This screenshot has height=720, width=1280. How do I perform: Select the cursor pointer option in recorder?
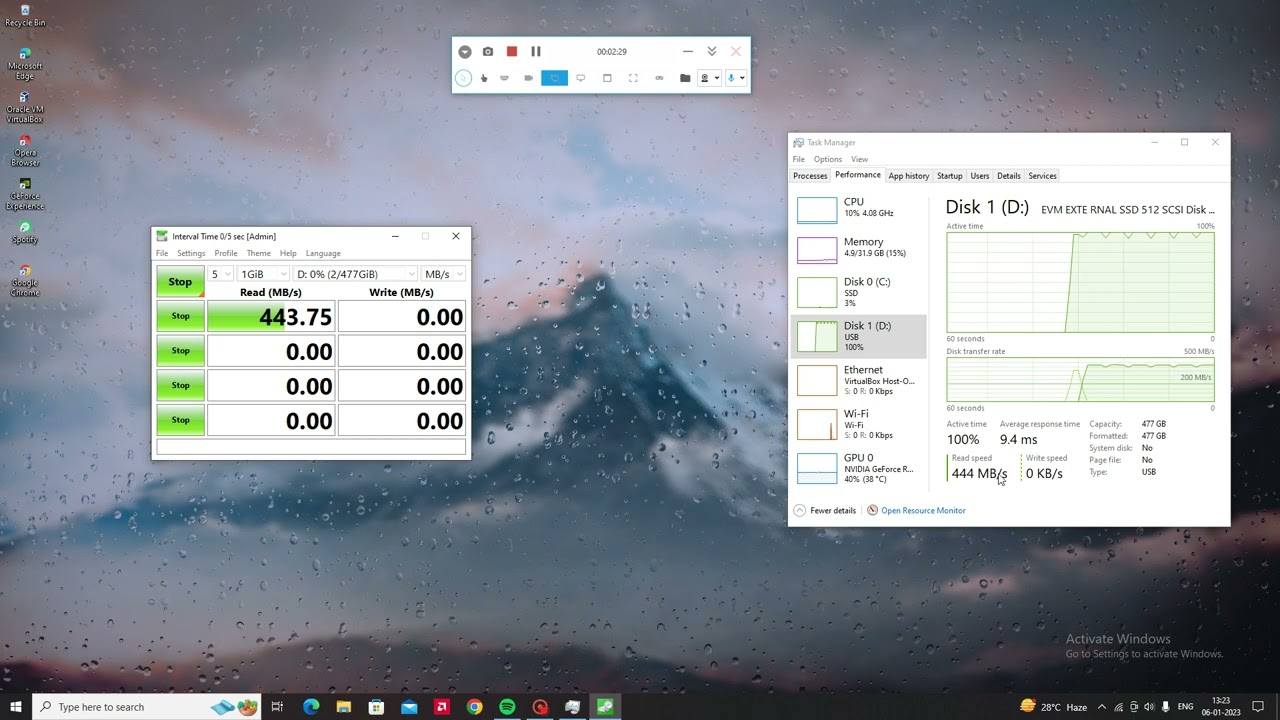coord(463,78)
